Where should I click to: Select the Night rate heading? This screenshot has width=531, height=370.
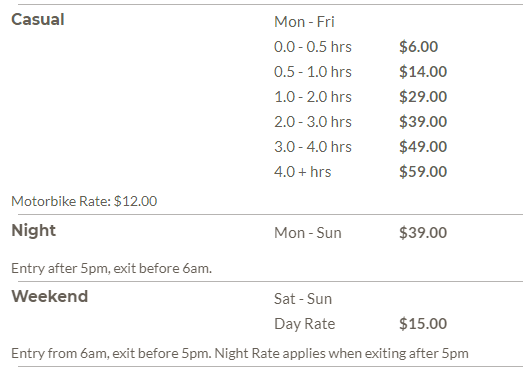click(x=34, y=231)
